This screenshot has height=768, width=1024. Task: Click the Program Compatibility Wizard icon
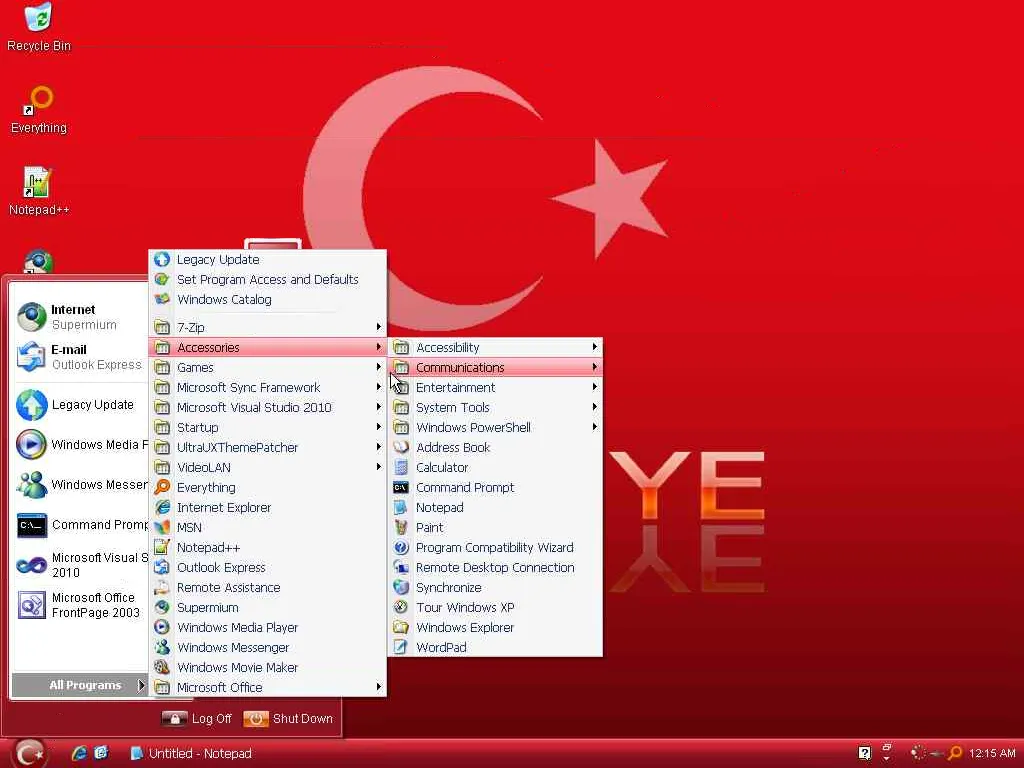tap(401, 547)
